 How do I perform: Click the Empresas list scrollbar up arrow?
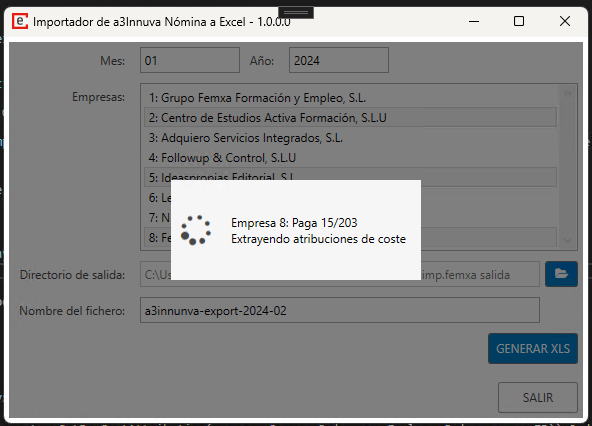pyautogui.click(x=567, y=94)
